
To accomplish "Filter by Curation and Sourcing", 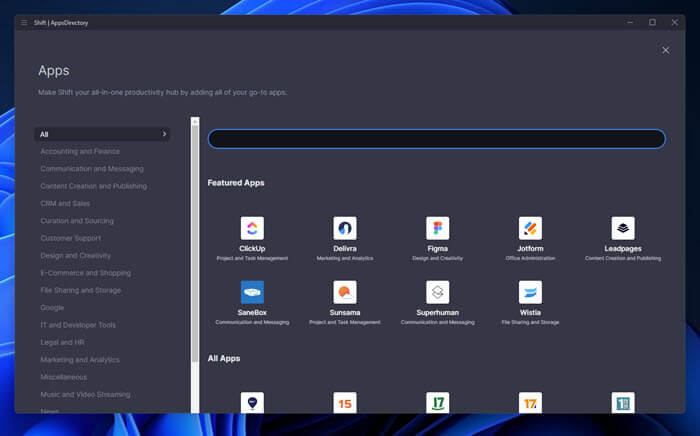I will [77, 221].
